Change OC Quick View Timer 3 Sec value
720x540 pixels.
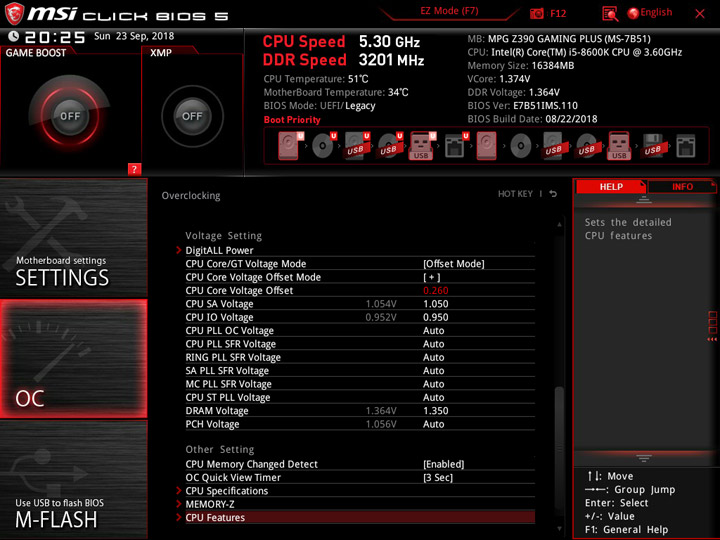click(438, 478)
